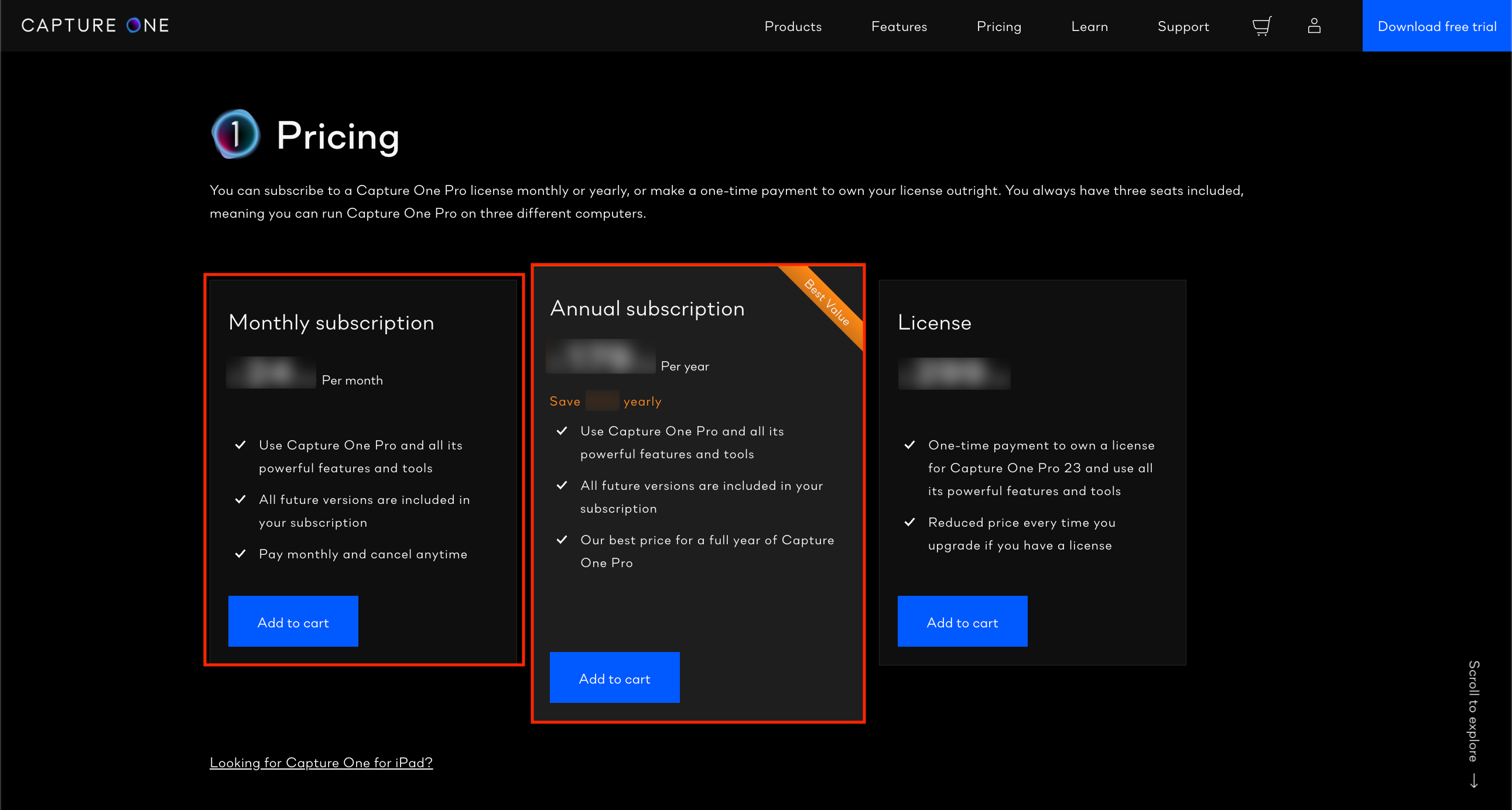Click 'All future versions' text in Annual card
This screenshot has height=810, width=1512.
tap(702, 497)
